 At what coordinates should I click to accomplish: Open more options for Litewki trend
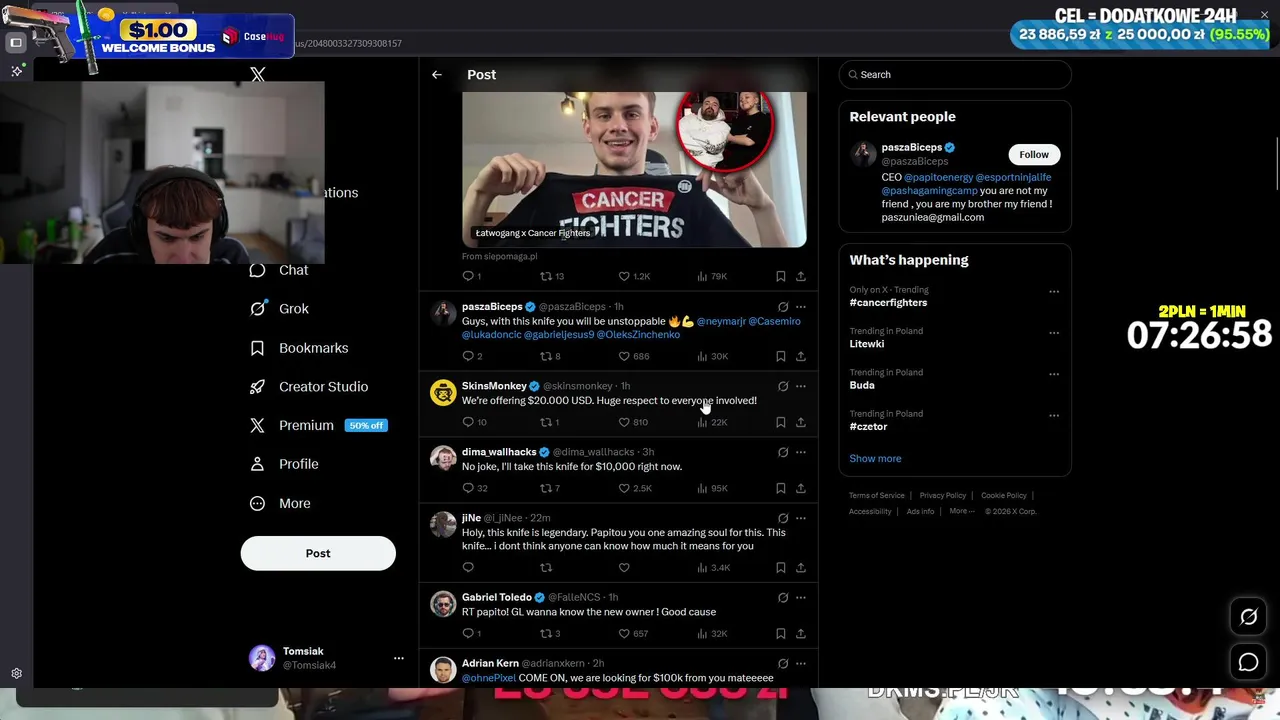tap(1054, 332)
